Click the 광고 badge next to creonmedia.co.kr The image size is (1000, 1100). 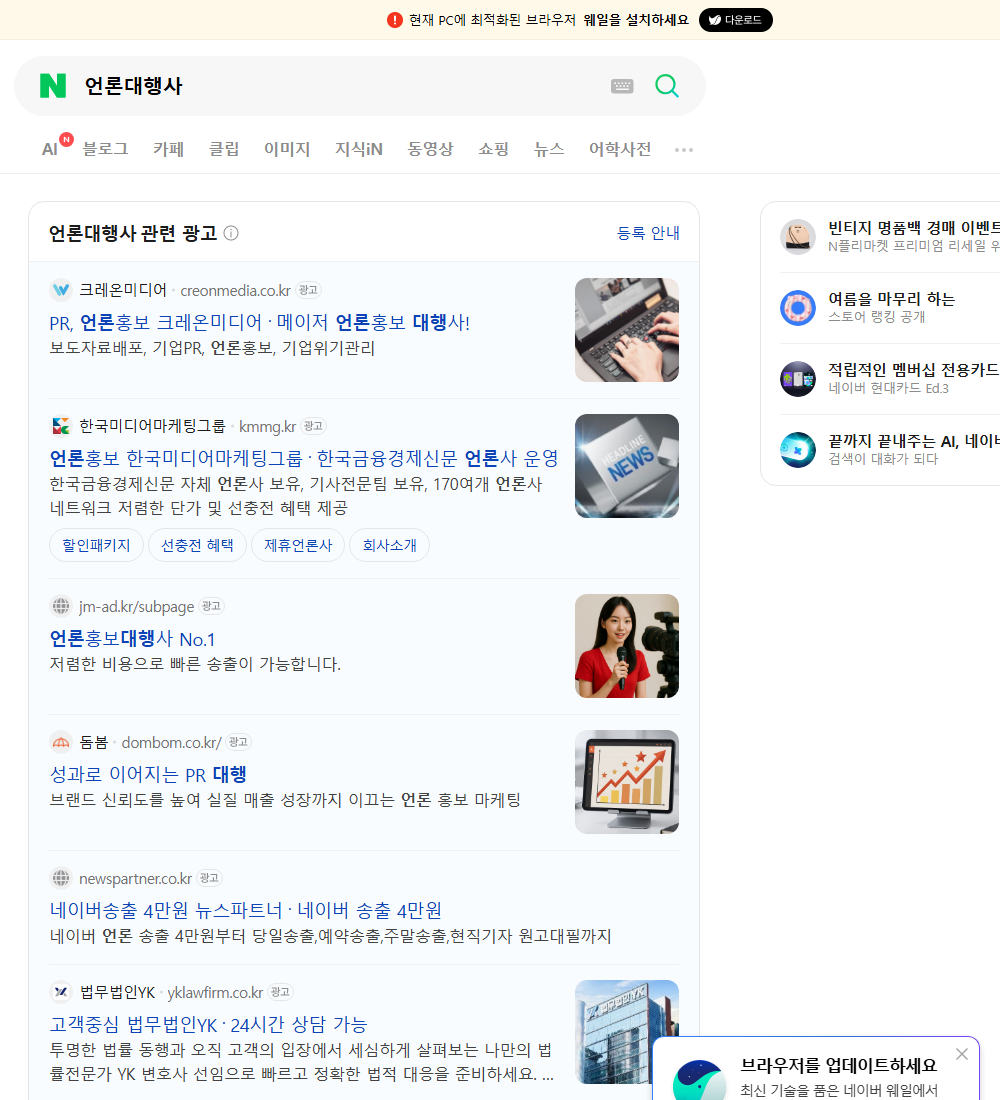tap(308, 290)
